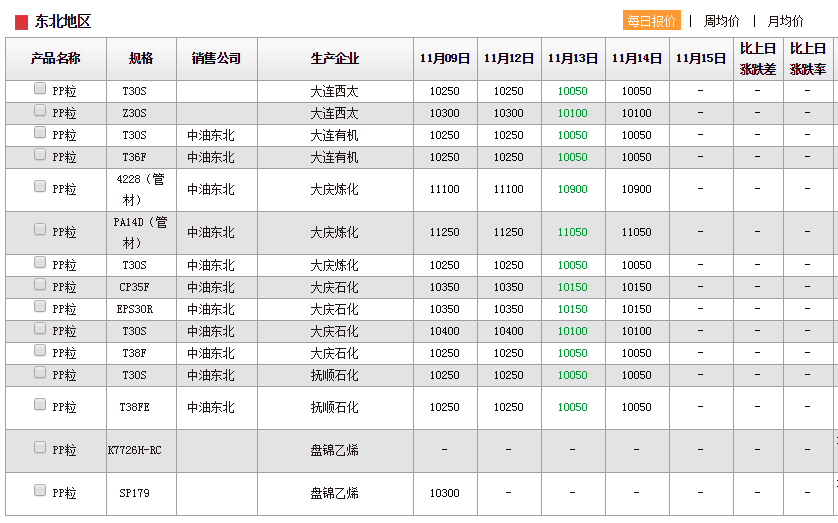Select the EPS30R row checkbox
This screenshot has height=523, width=838.
(40, 307)
